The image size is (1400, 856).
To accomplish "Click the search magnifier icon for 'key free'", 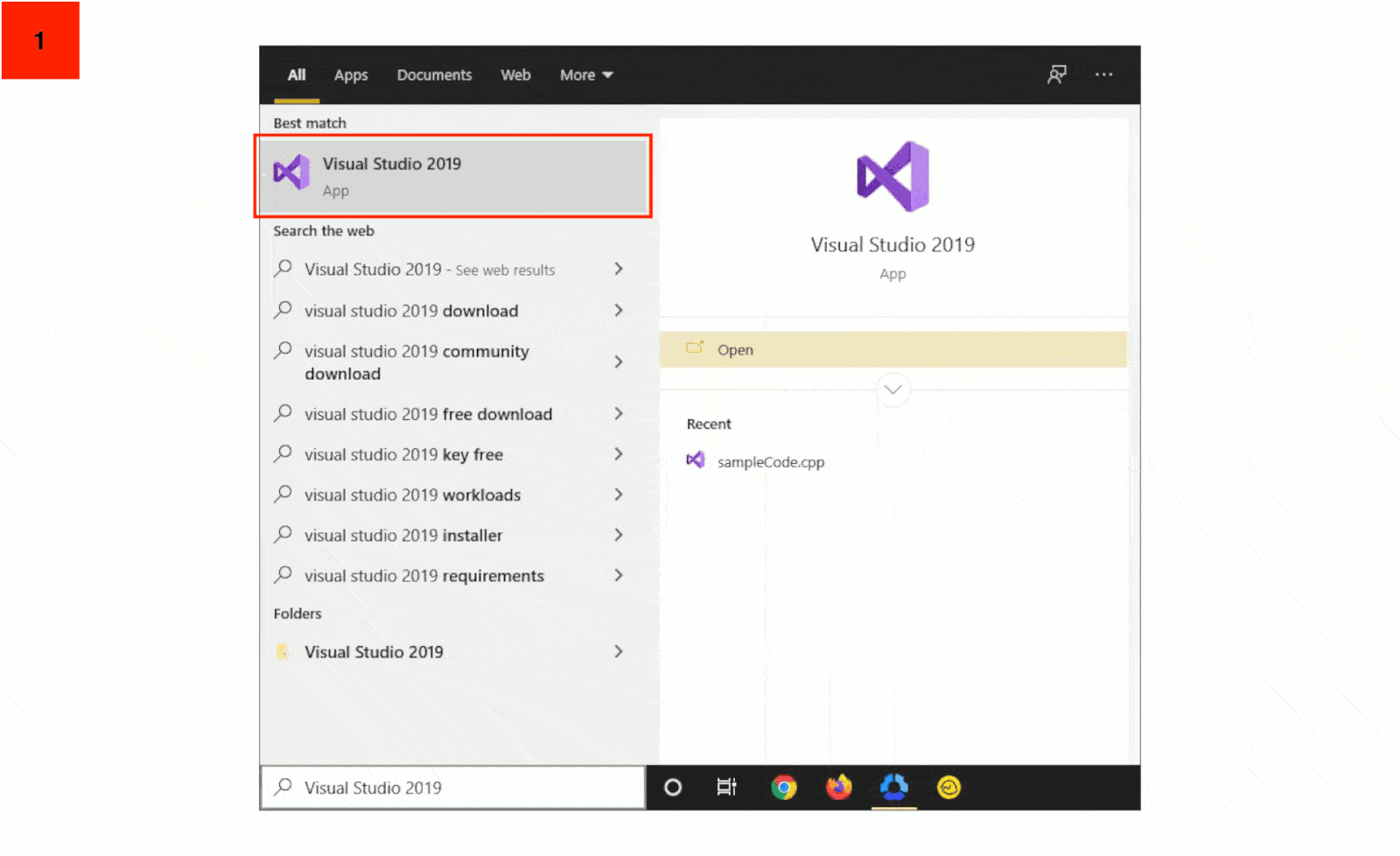I will pos(283,453).
